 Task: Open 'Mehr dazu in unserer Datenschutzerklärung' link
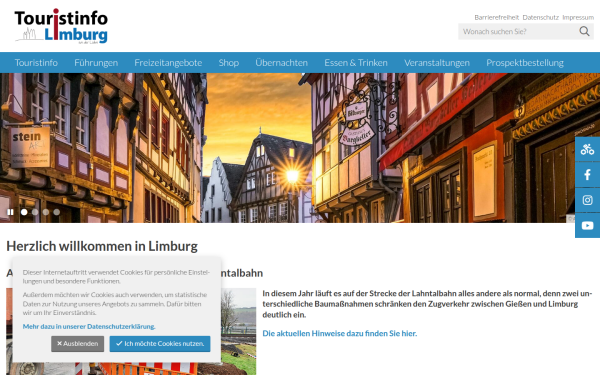tap(89, 326)
